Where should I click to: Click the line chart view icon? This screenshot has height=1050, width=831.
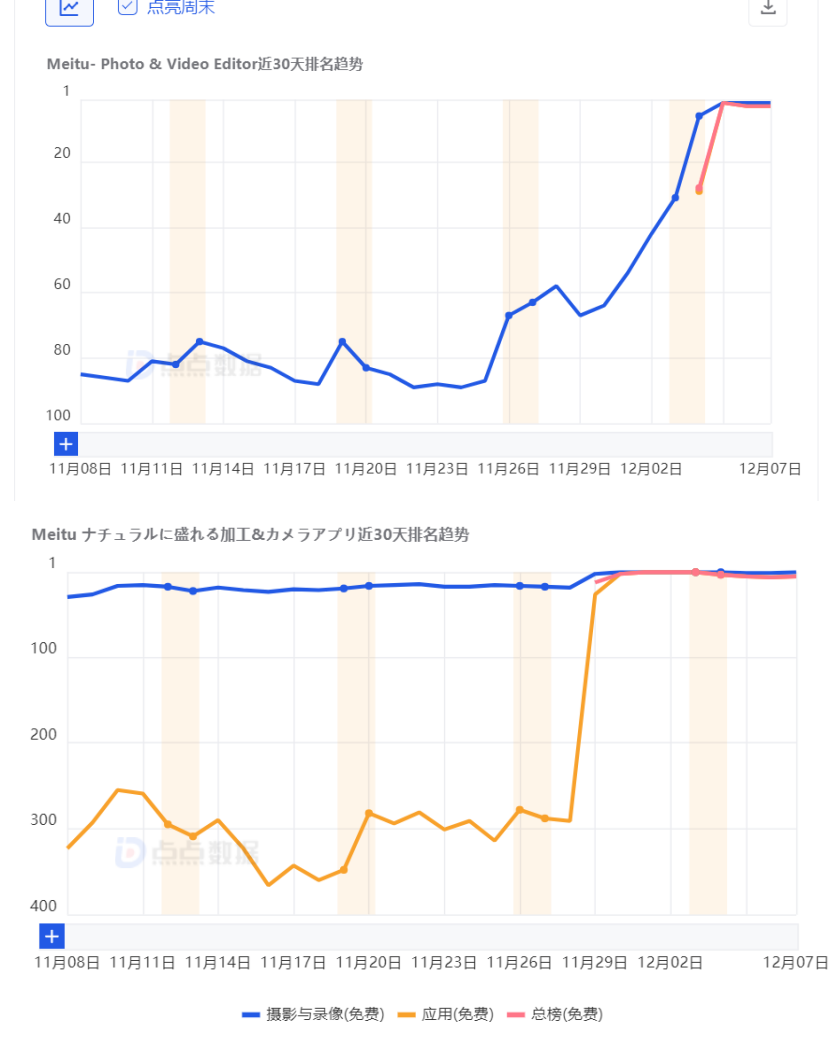tap(69, 8)
